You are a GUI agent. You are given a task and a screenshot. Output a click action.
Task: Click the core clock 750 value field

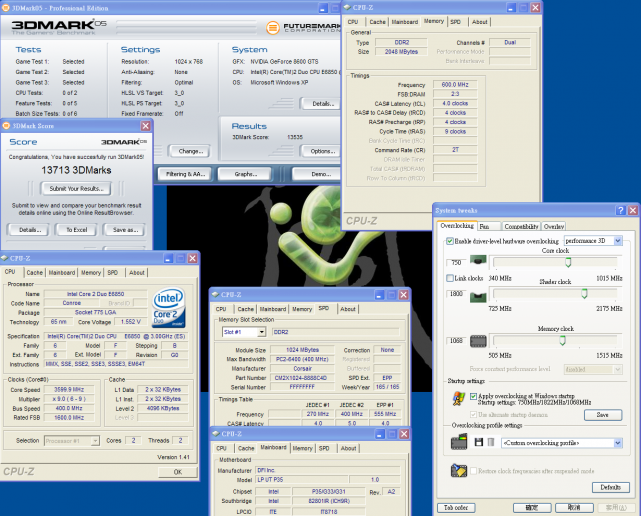click(x=457, y=262)
